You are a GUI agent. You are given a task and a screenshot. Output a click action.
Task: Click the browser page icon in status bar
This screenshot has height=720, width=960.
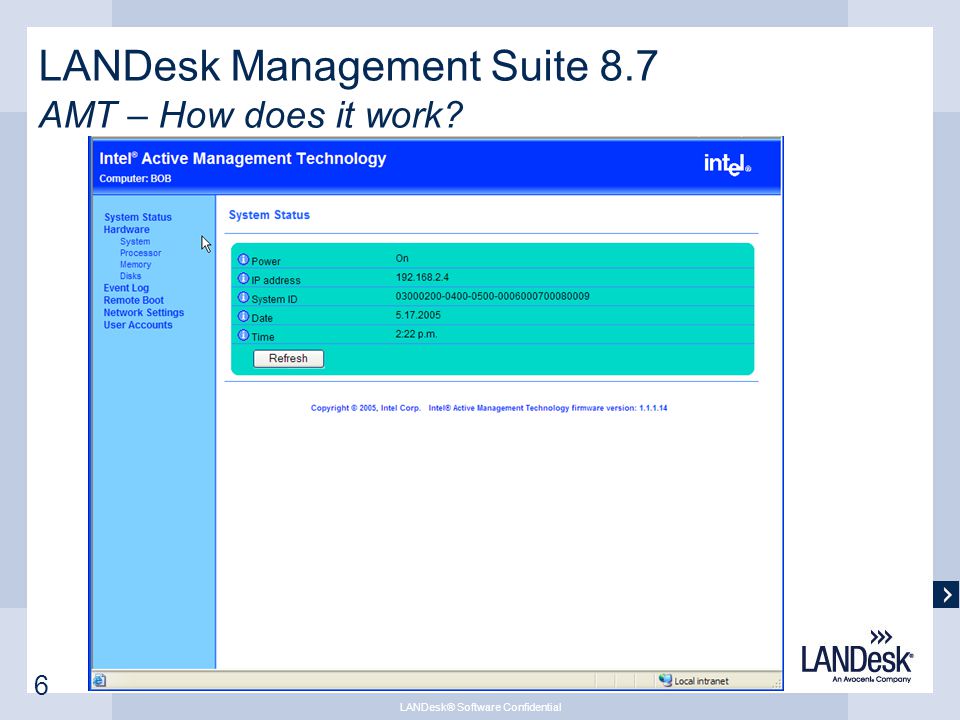[100, 680]
